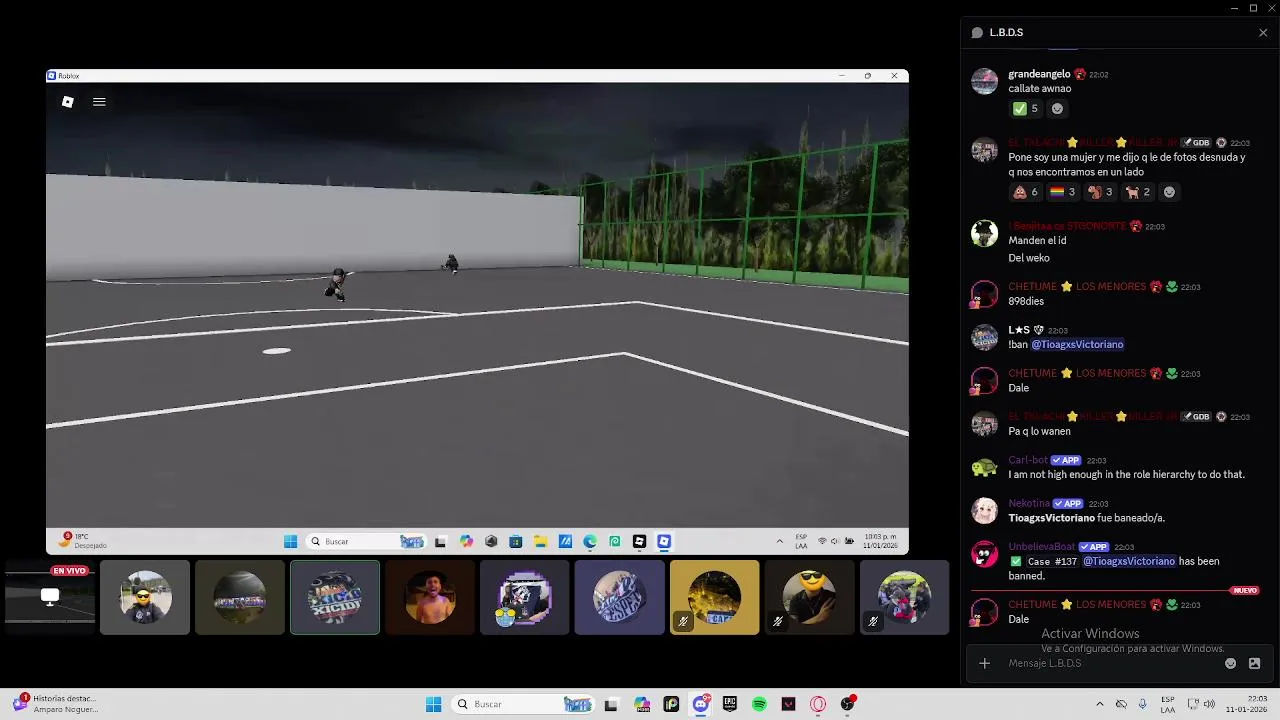
Task: Open the Epic Games Launcher taskbar icon
Action: click(730, 704)
